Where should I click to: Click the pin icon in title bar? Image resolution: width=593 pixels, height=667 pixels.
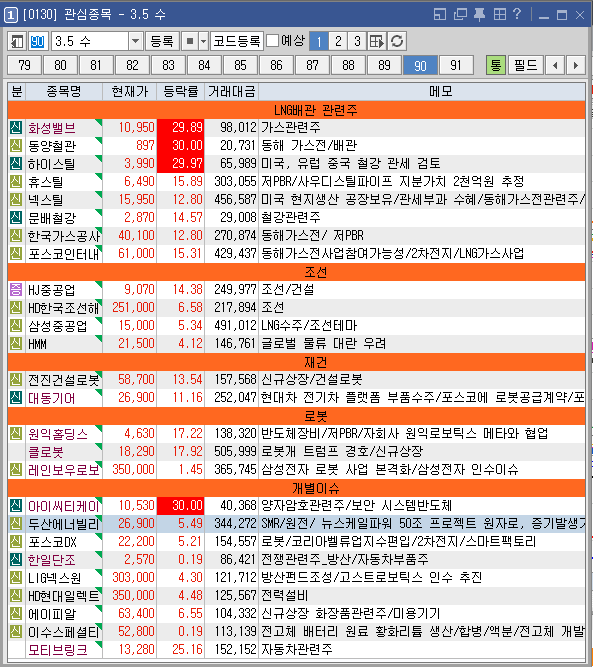click(x=479, y=15)
